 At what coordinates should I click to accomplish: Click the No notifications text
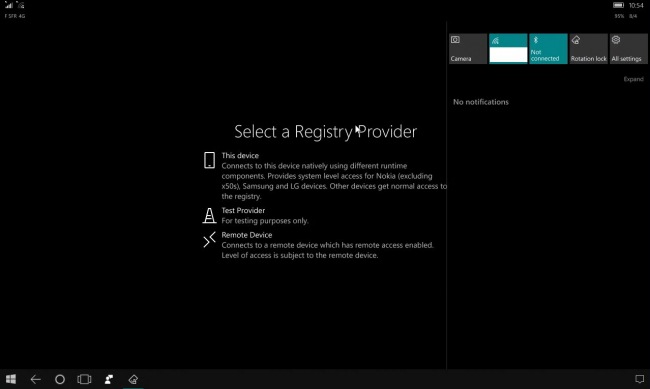pos(481,102)
